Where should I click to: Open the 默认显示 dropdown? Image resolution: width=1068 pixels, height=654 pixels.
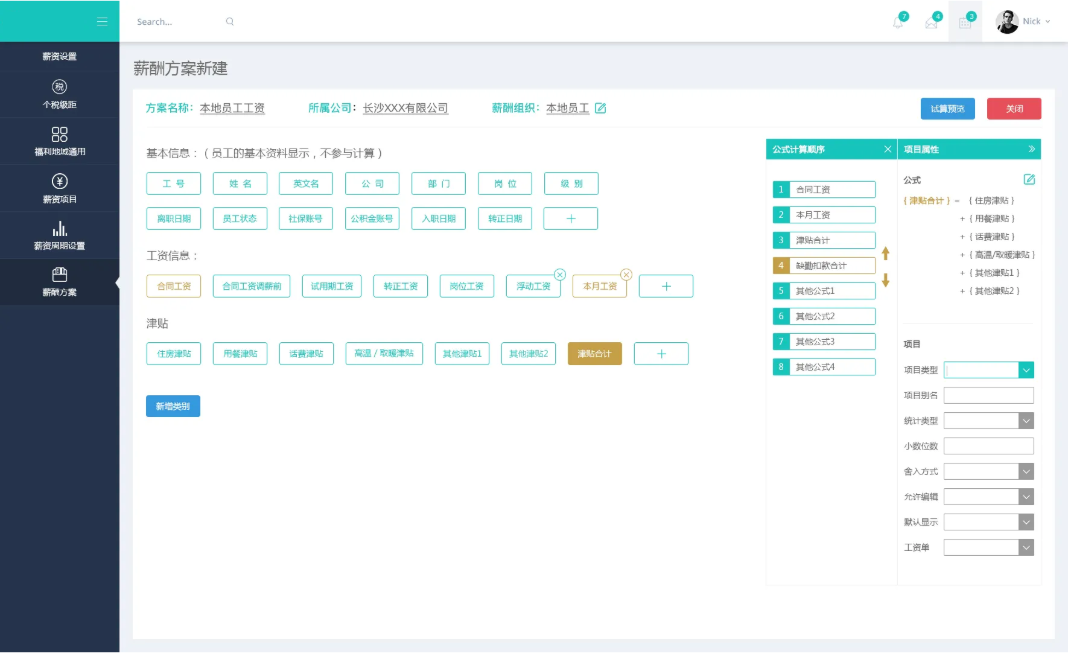coord(989,522)
